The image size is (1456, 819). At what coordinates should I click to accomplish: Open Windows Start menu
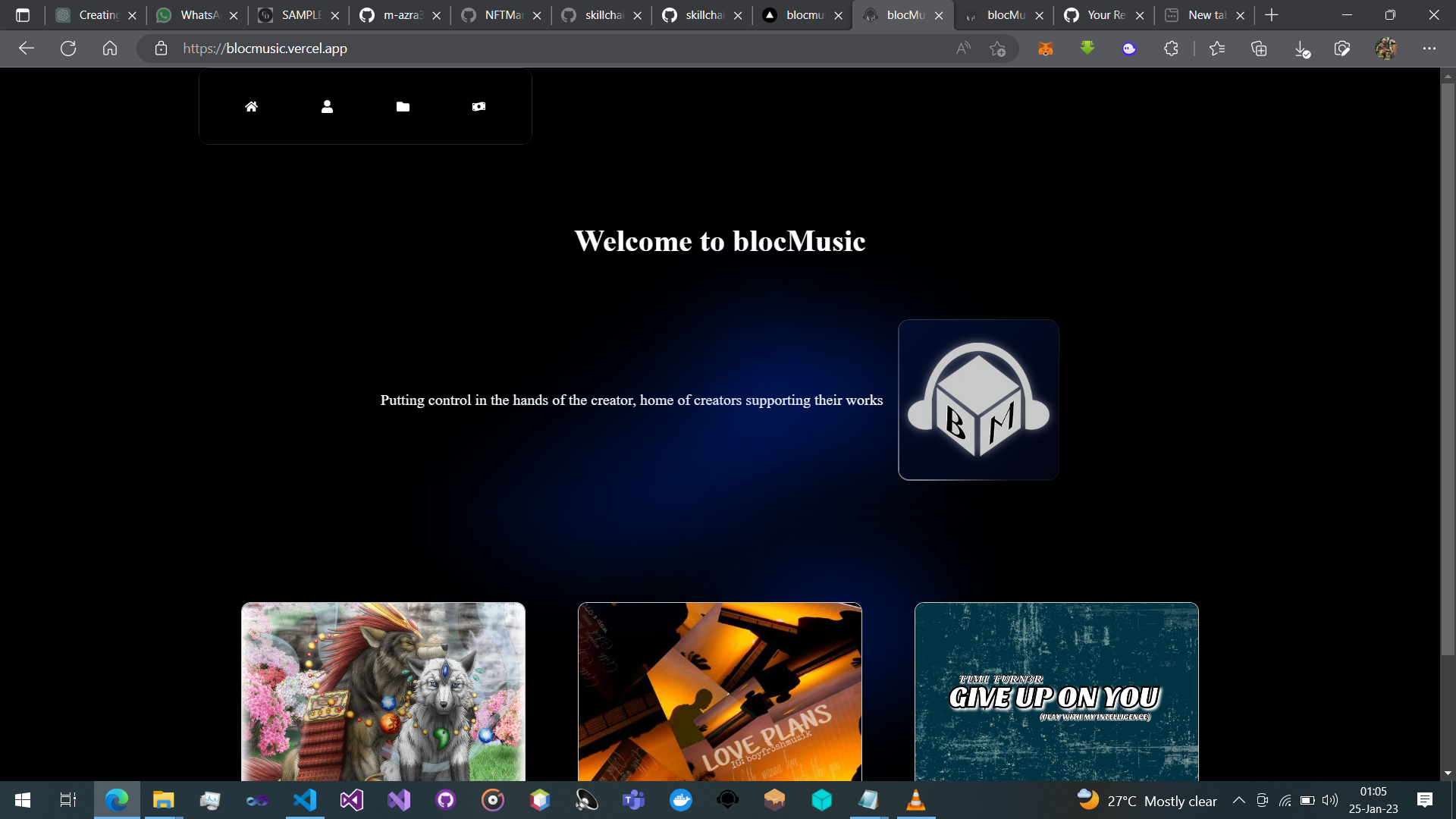click(x=23, y=800)
